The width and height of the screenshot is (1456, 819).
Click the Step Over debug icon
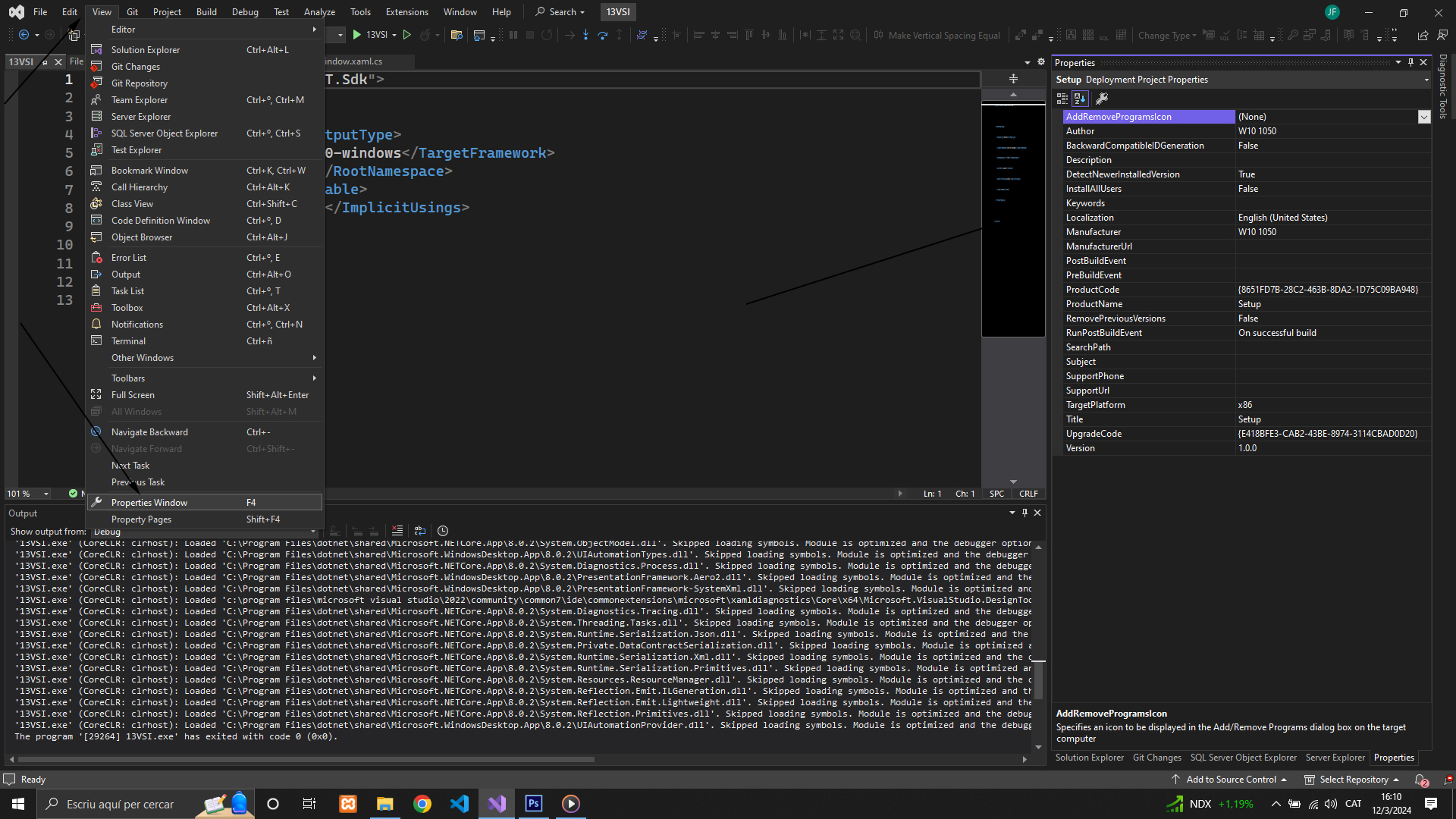point(603,35)
